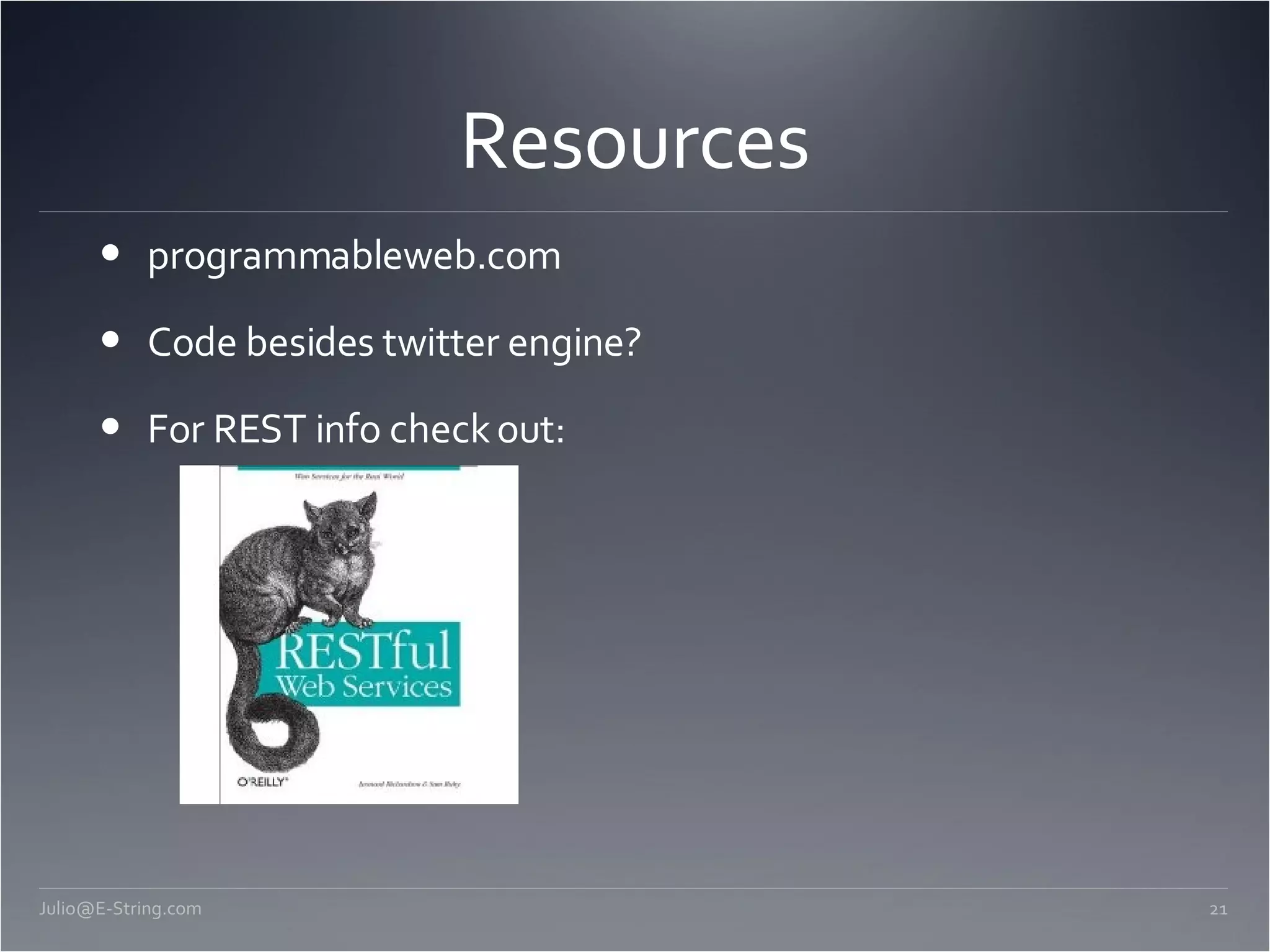Screen dimensions: 1270x952
Task: Click the author names on book cover
Action: (x=409, y=784)
